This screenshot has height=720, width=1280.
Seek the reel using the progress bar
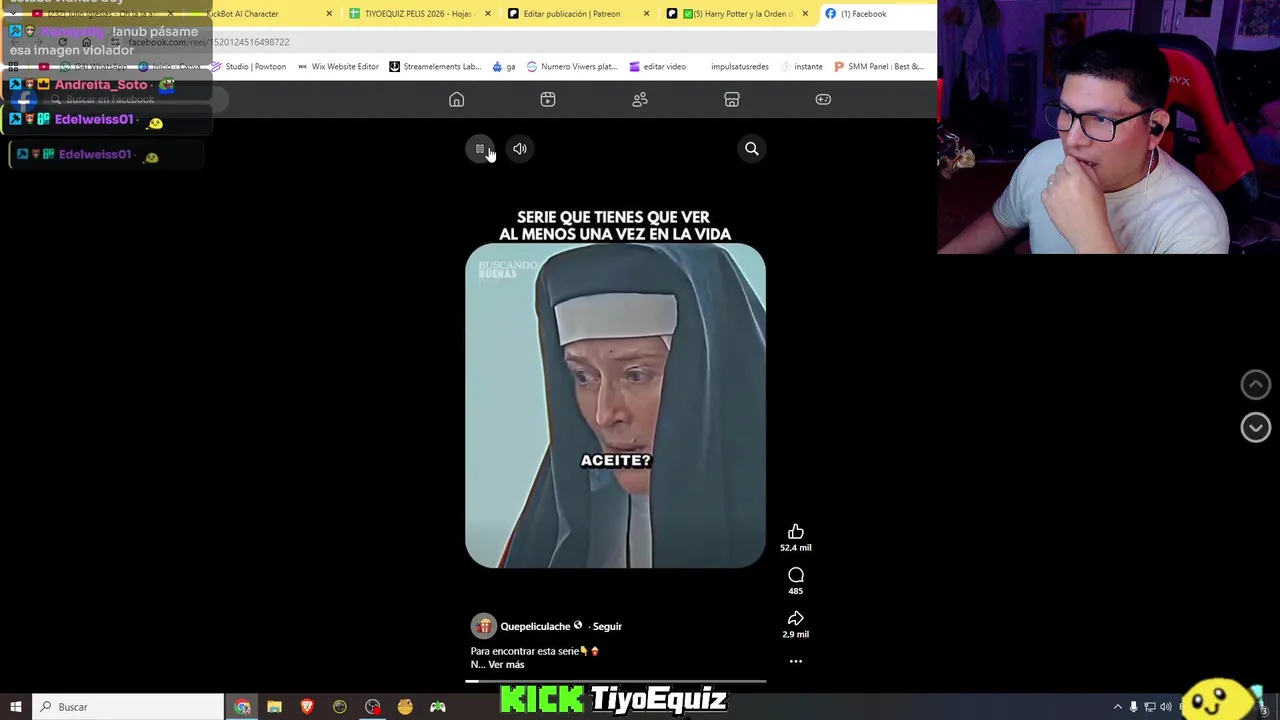616,681
